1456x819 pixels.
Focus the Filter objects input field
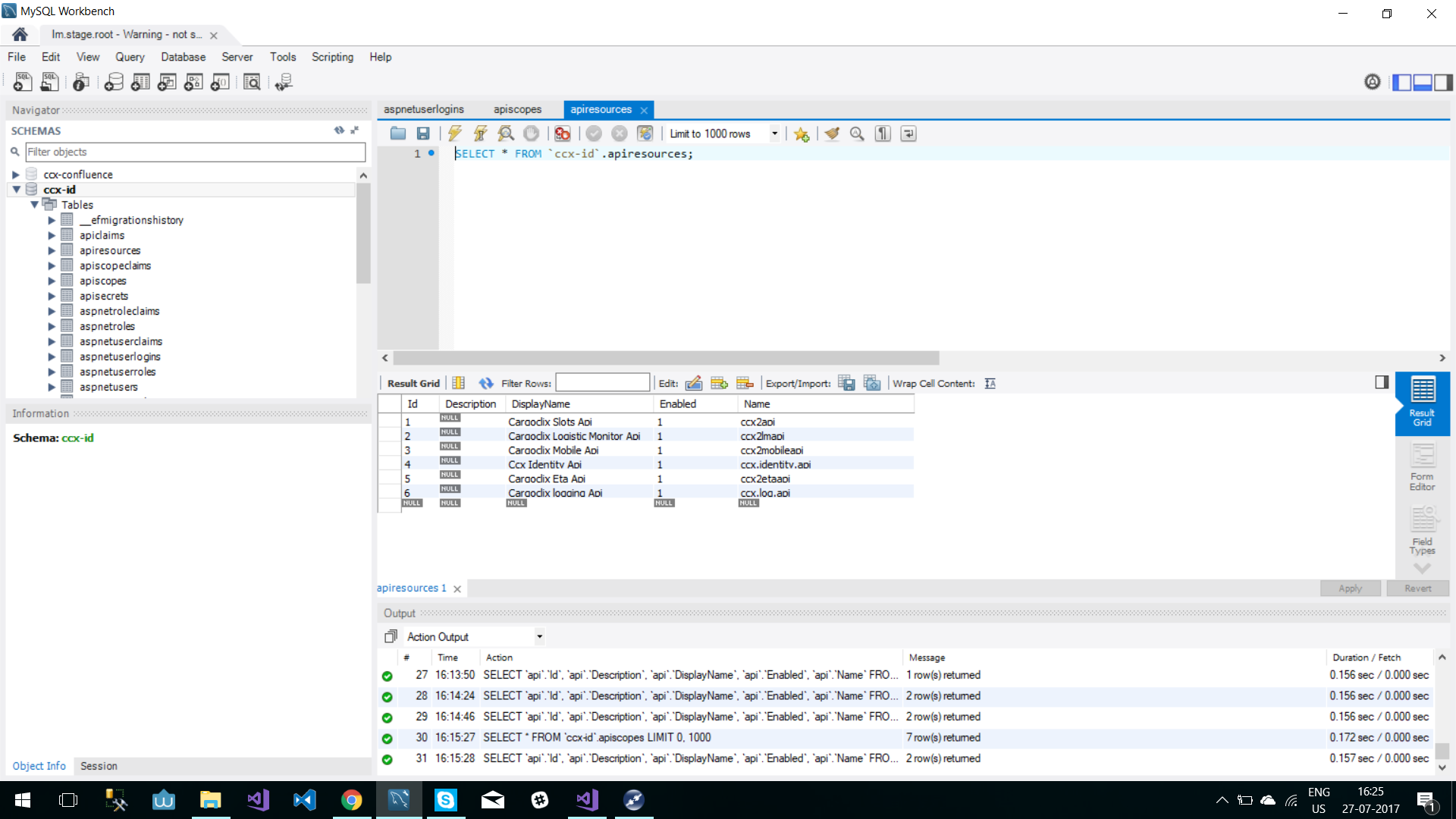tap(195, 152)
